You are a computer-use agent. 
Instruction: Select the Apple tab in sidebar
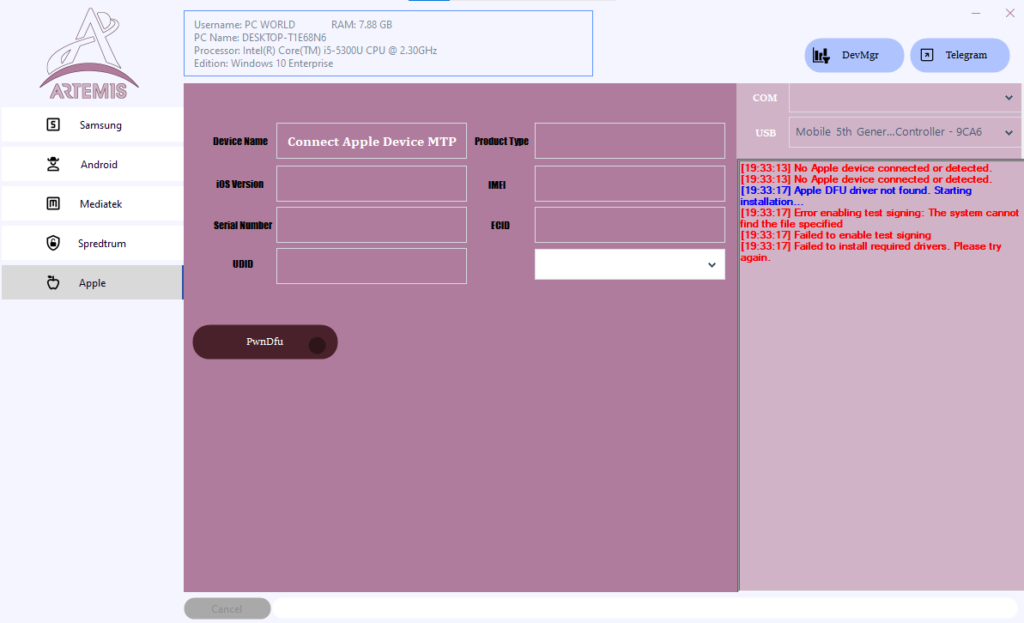[x=91, y=282]
